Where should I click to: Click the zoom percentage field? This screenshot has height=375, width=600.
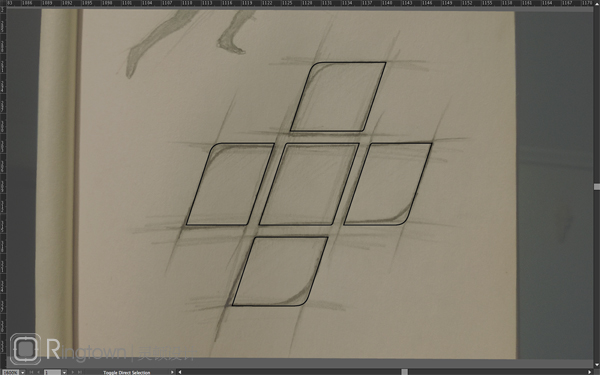click(10, 372)
